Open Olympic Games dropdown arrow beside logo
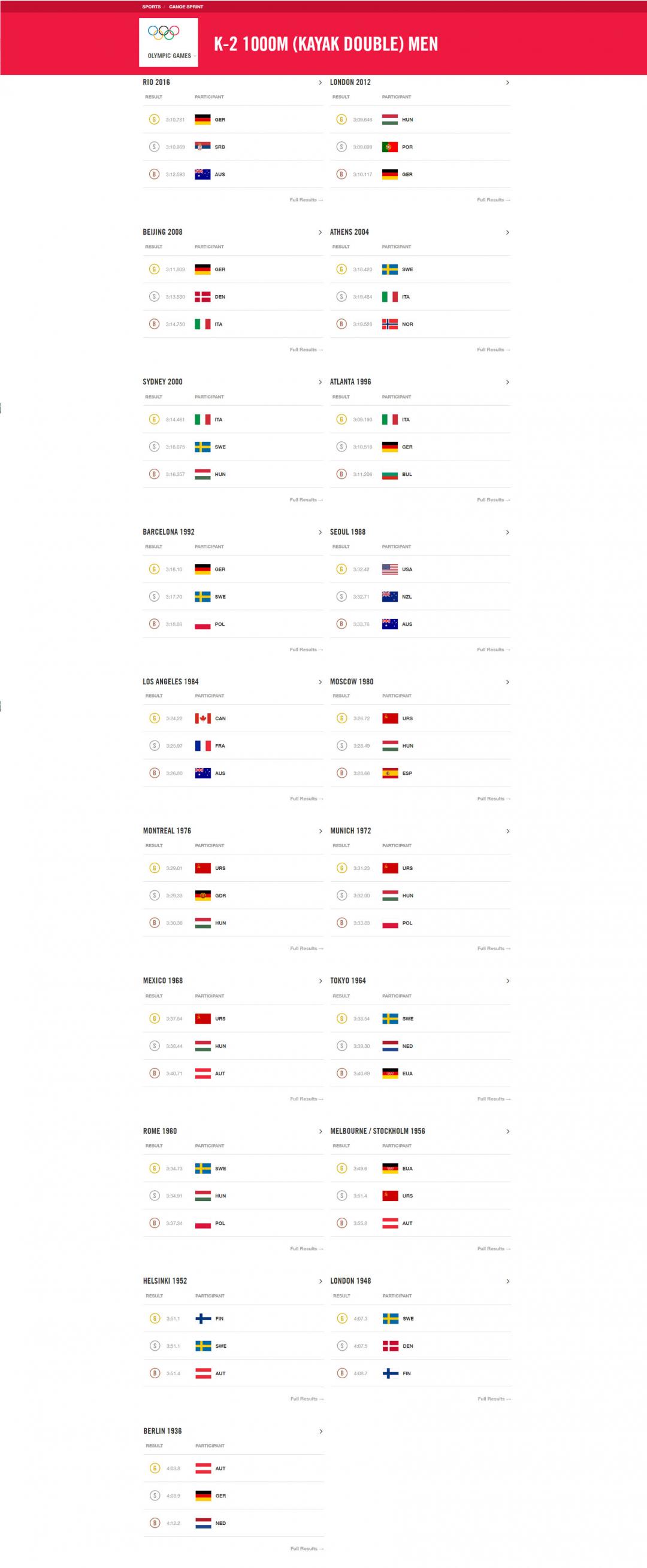 tap(195, 56)
